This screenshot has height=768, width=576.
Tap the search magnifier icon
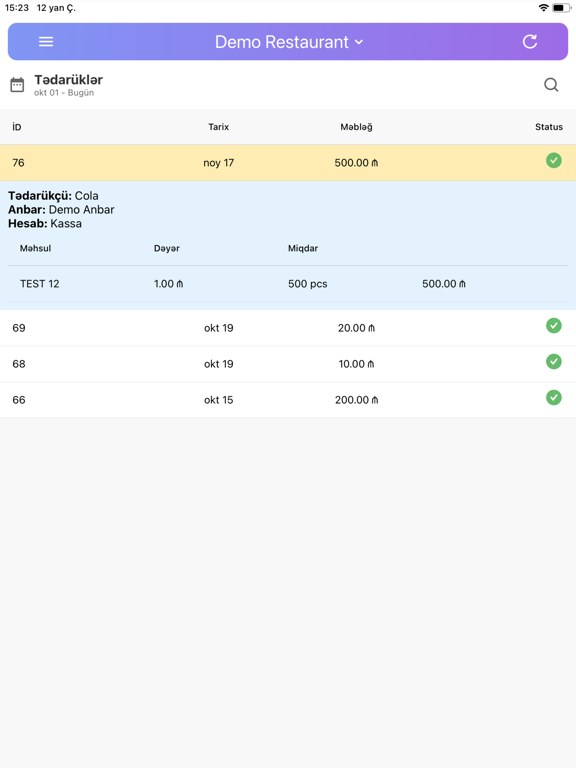point(551,85)
